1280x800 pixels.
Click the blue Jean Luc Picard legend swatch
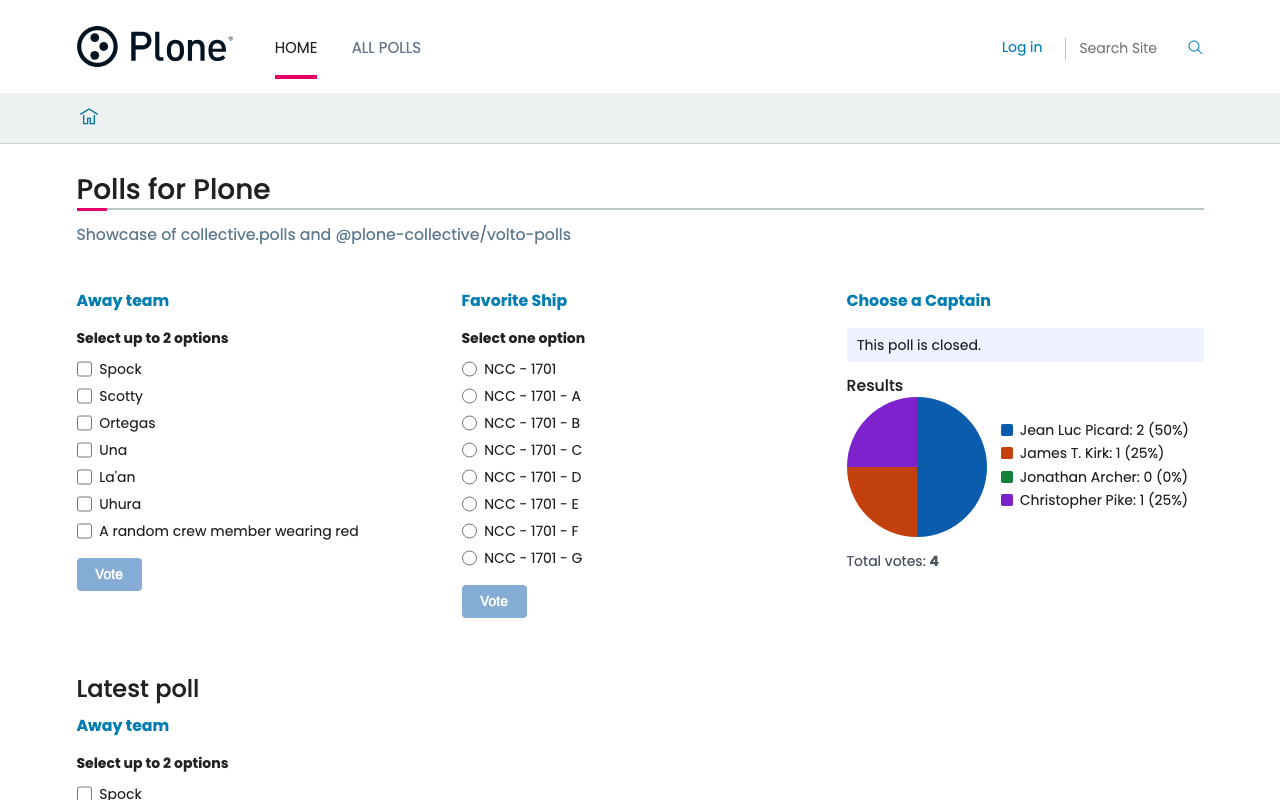coord(1007,430)
